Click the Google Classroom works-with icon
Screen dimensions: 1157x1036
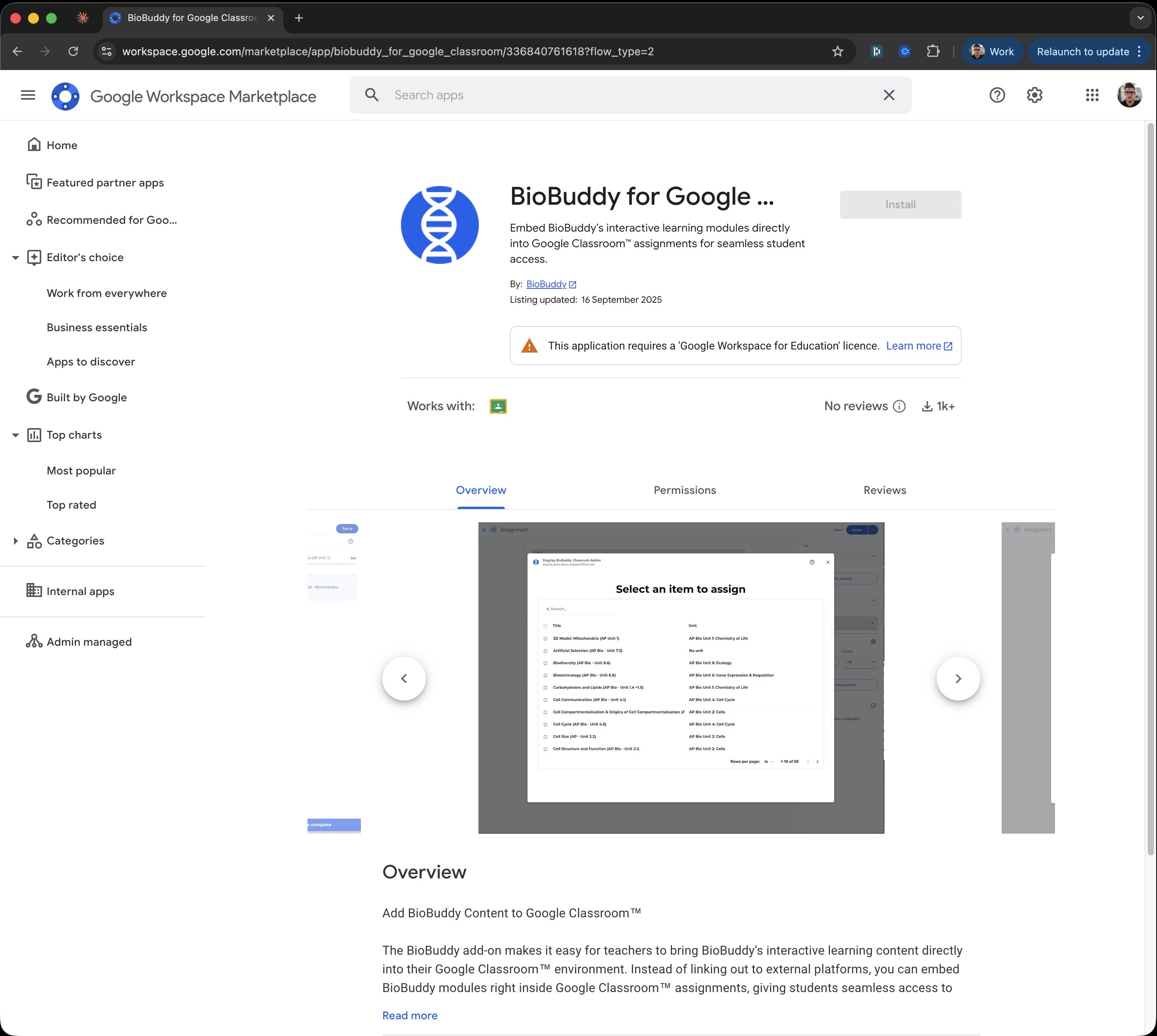pos(498,406)
